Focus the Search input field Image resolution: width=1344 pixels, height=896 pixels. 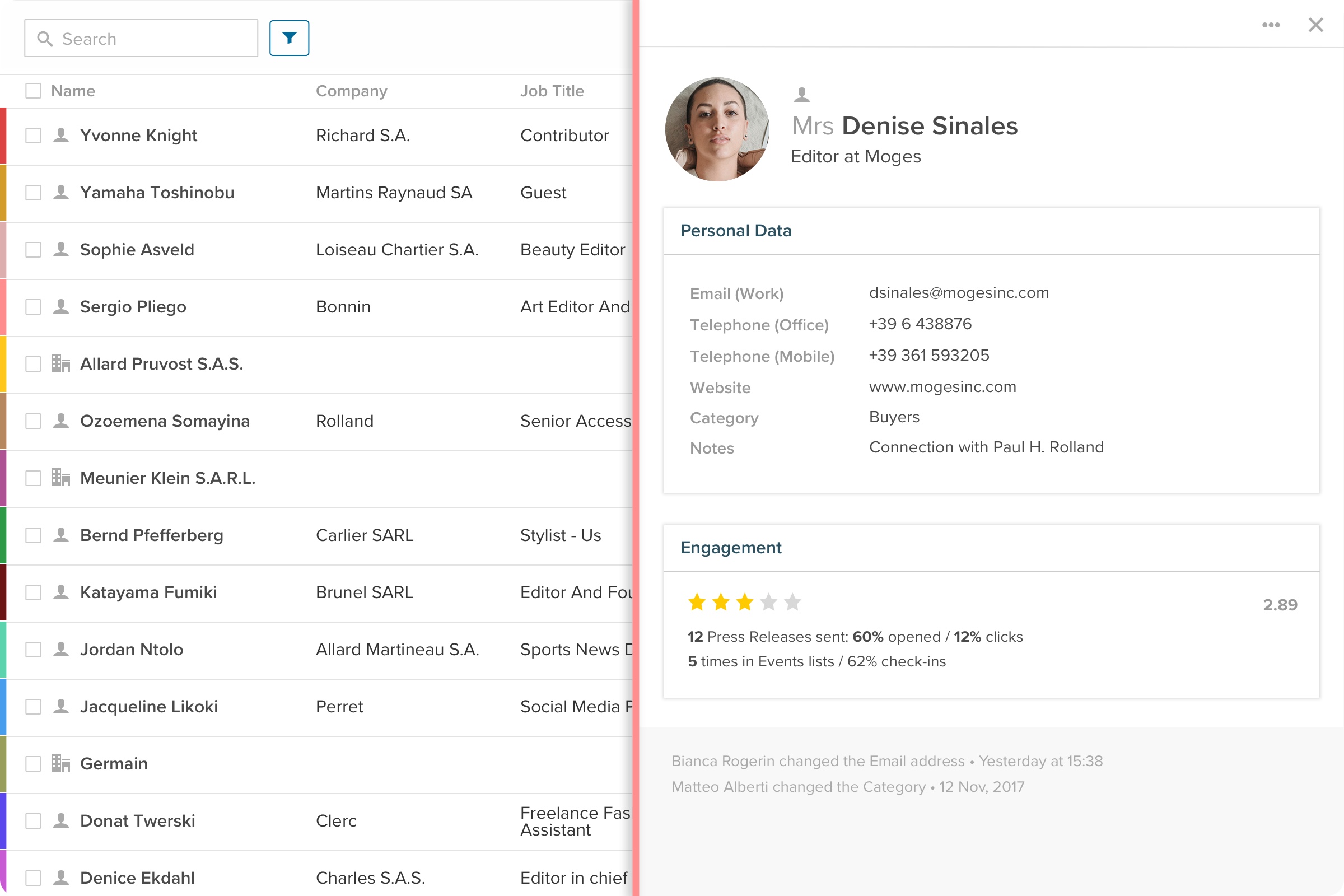pos(141,38)
